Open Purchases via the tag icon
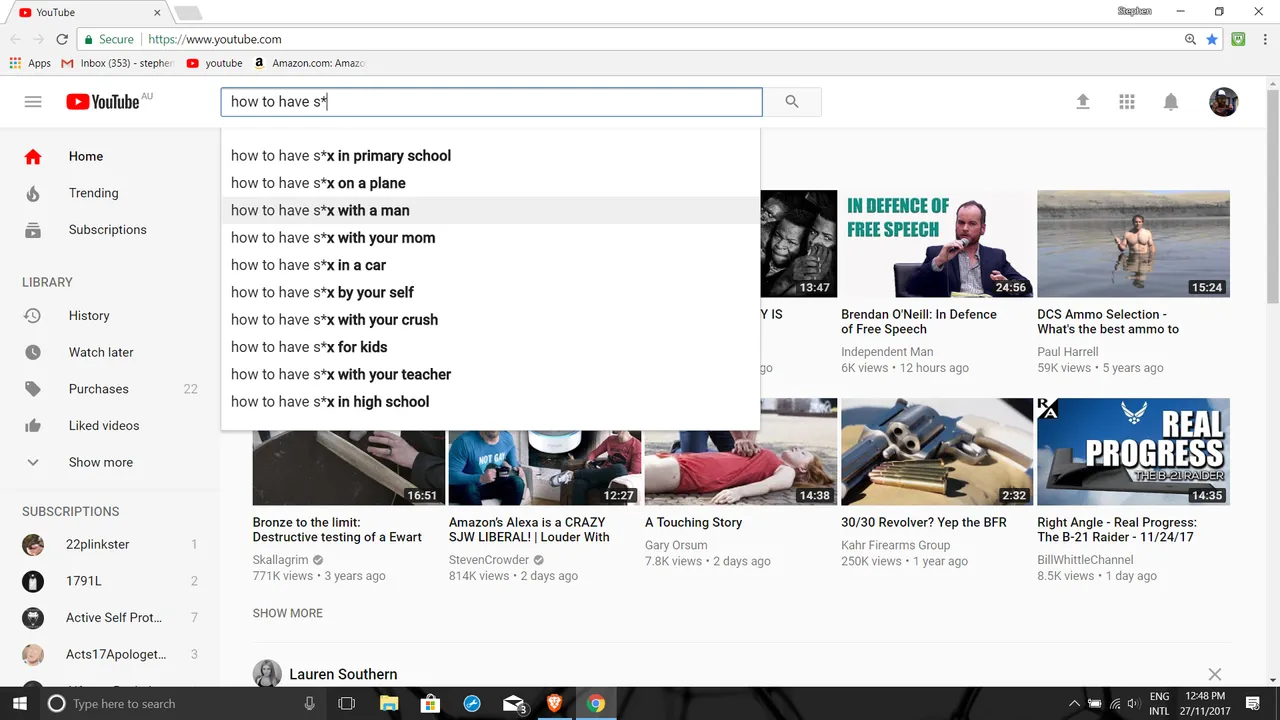1280x720 pixels. (x=33, y=389)
